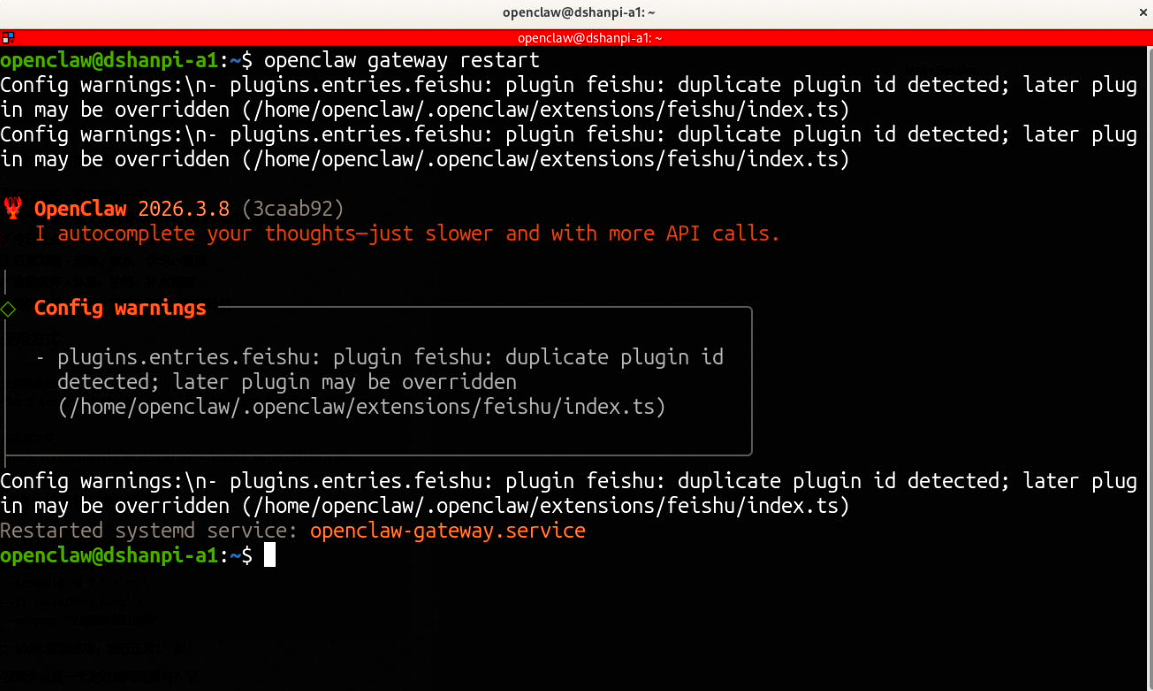Click the block cursor at the prompt
The width and height of the screenshot is (1153, 691).
(269, 555)
